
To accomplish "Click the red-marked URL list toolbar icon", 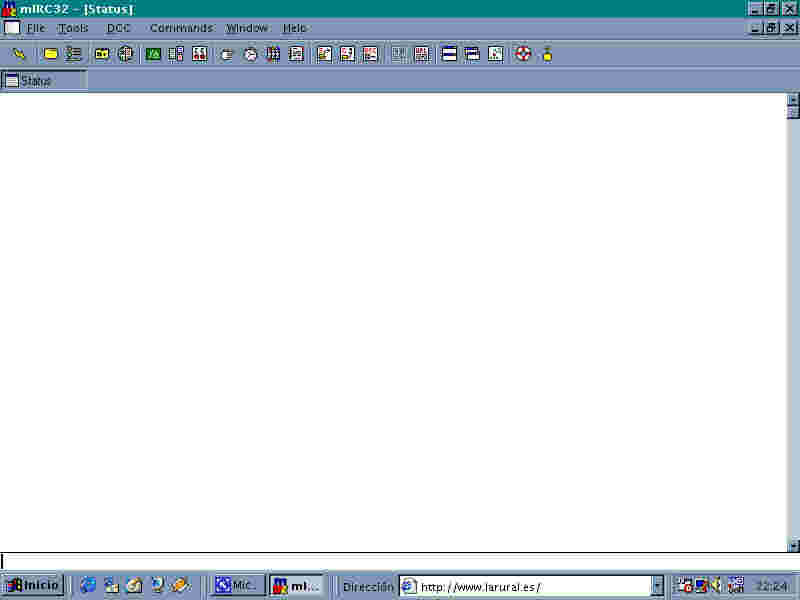I will 422,54.
